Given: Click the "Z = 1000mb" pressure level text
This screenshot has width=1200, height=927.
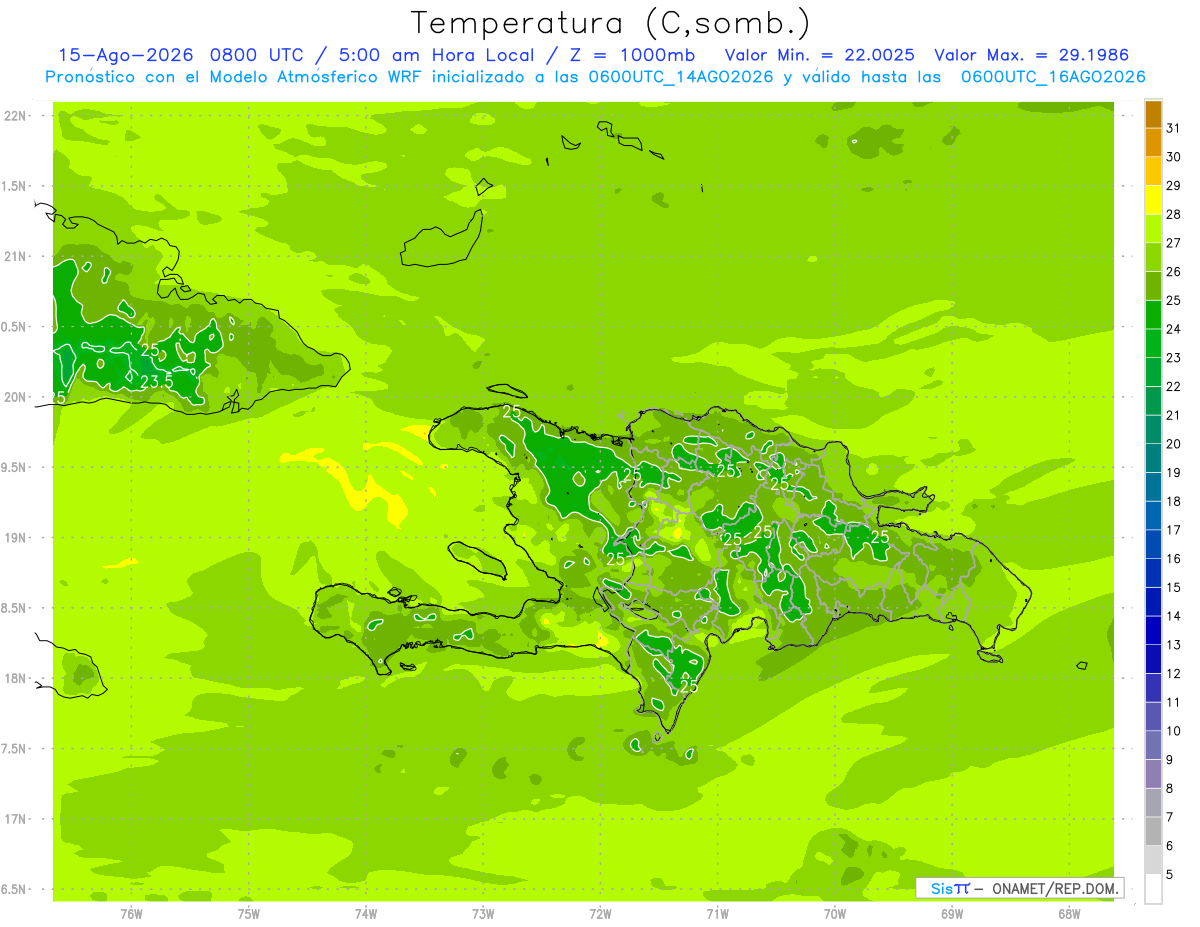Looking at the screenshot, I should pyautogui.click(x=635, y=55).
